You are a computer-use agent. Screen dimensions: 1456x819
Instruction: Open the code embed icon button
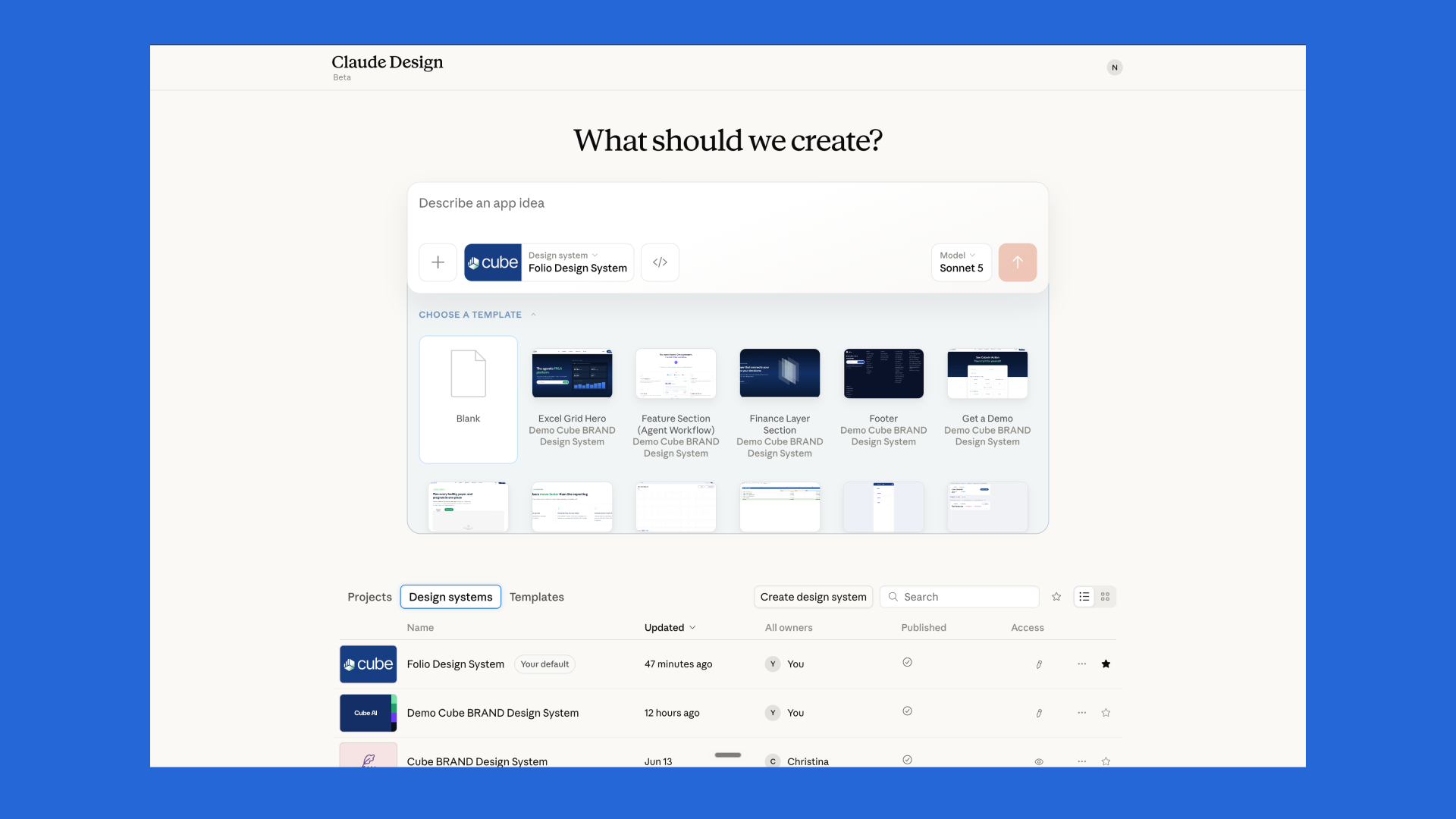point(660,262)
